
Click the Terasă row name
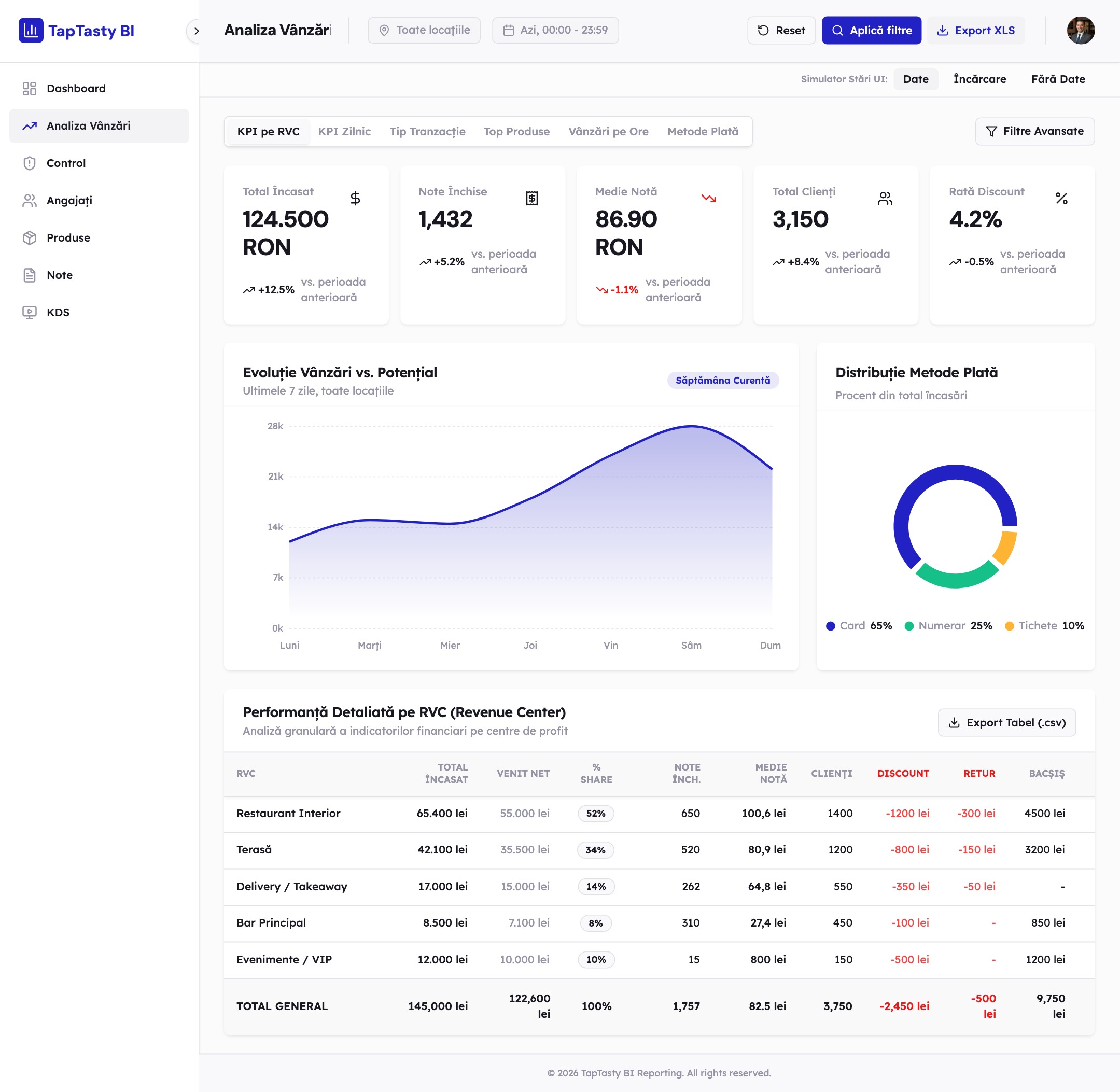coord(254,850)
